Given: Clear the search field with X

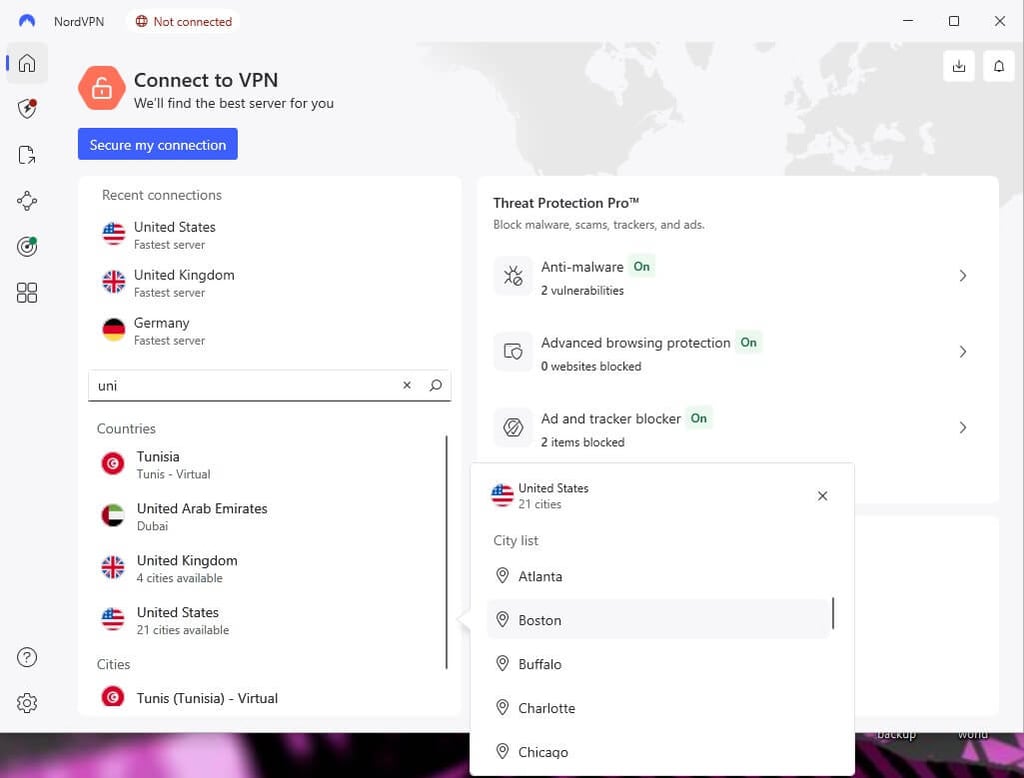Looking at the screenshot, I should tap(407, 385).
